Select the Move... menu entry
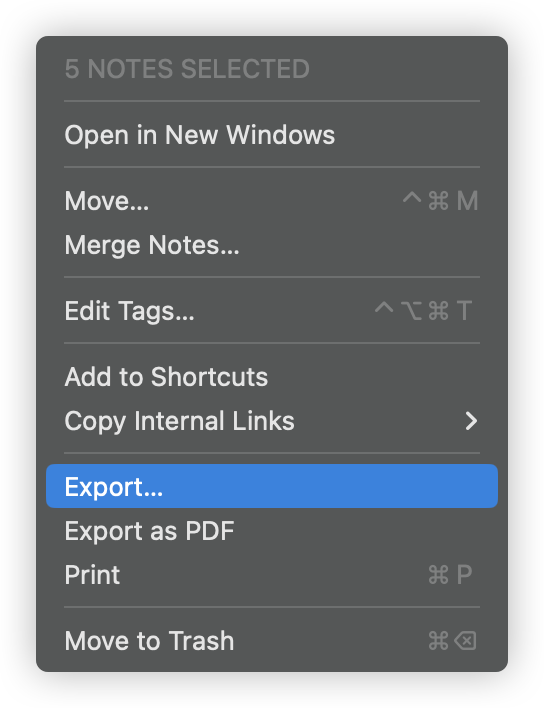Viewport: 544px width, 708px height. click(272, 200)
